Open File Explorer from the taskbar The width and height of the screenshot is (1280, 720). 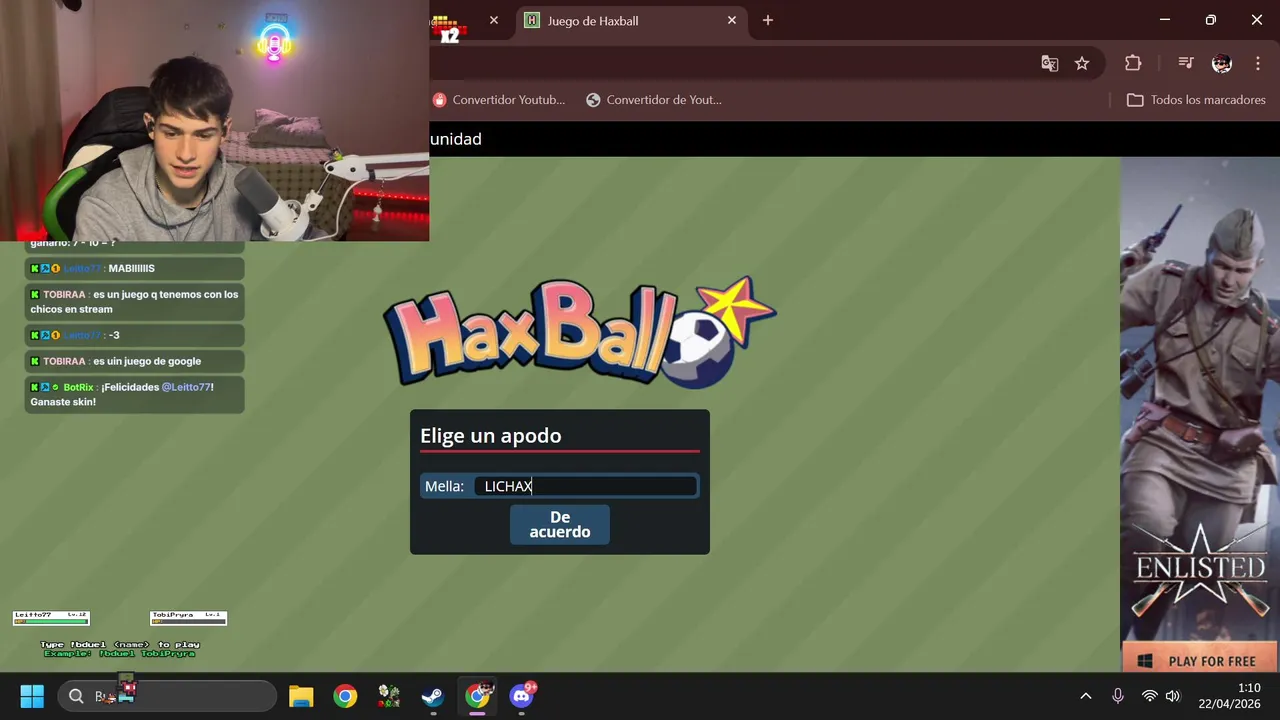click(301, 696)
